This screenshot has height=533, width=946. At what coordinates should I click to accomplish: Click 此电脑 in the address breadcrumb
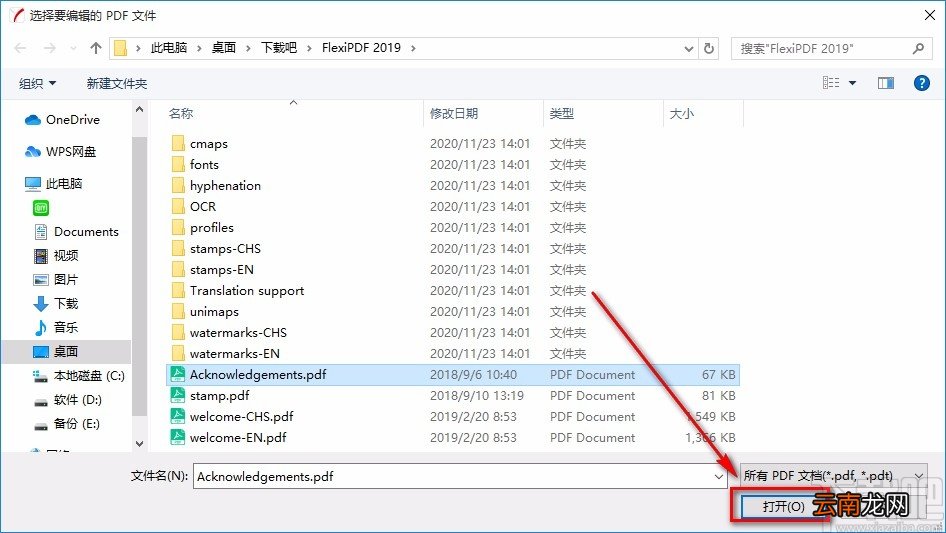point(169,48)
